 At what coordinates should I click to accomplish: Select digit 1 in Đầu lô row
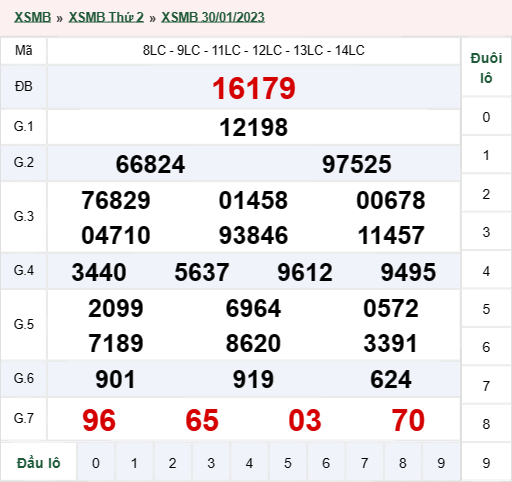pyautogui.click(x=134, y=463)
